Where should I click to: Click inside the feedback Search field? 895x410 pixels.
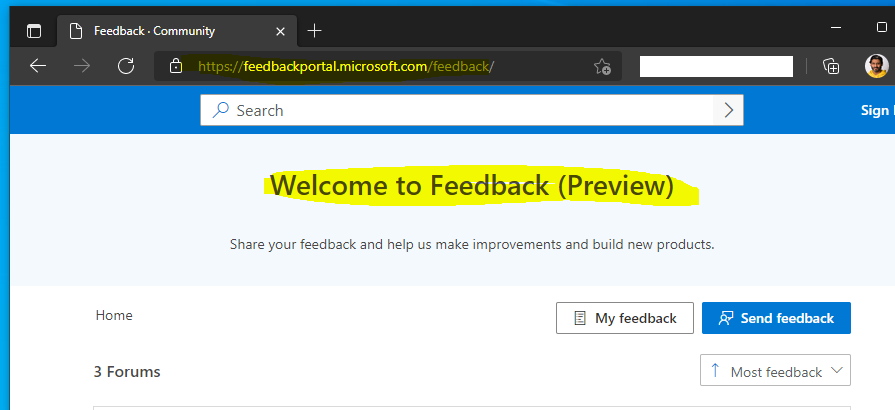(471, 110)
